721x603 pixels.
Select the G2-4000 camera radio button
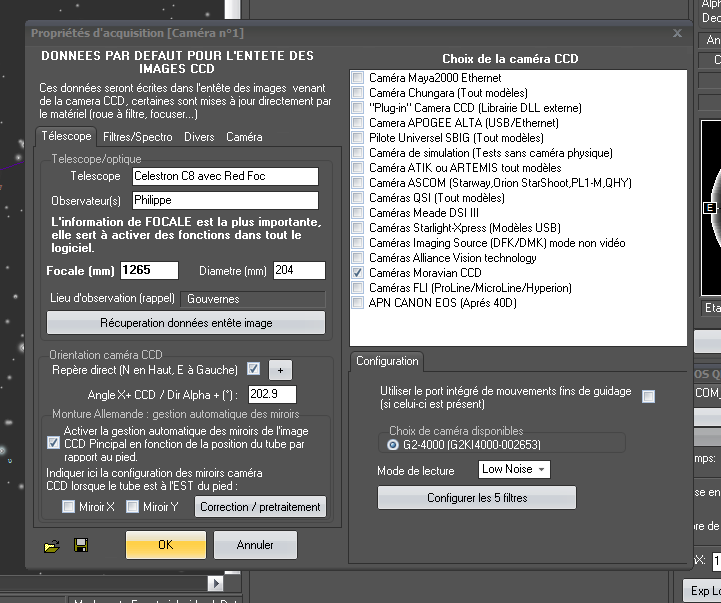[392, 444]
